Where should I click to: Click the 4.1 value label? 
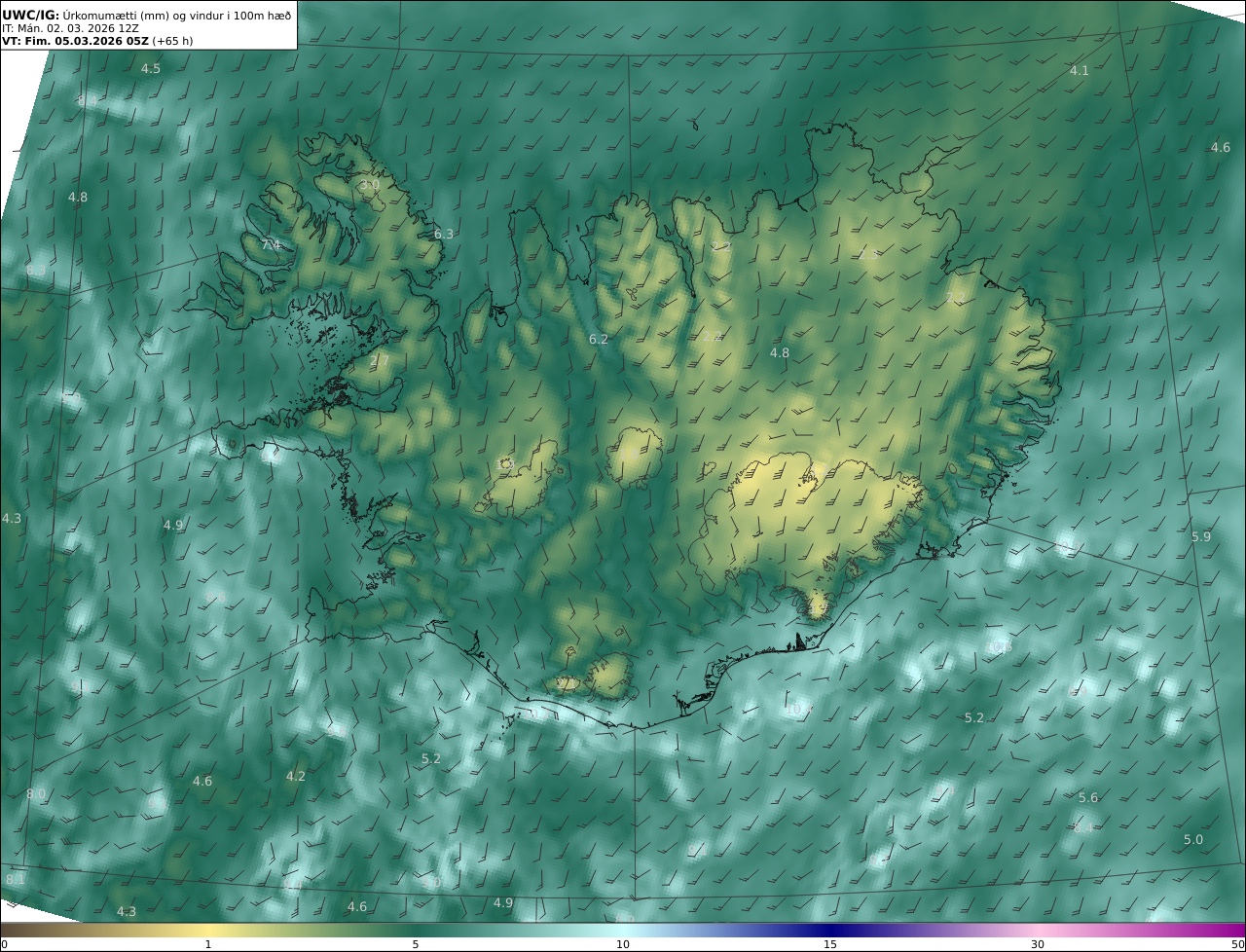click(x=1080, y=70)
